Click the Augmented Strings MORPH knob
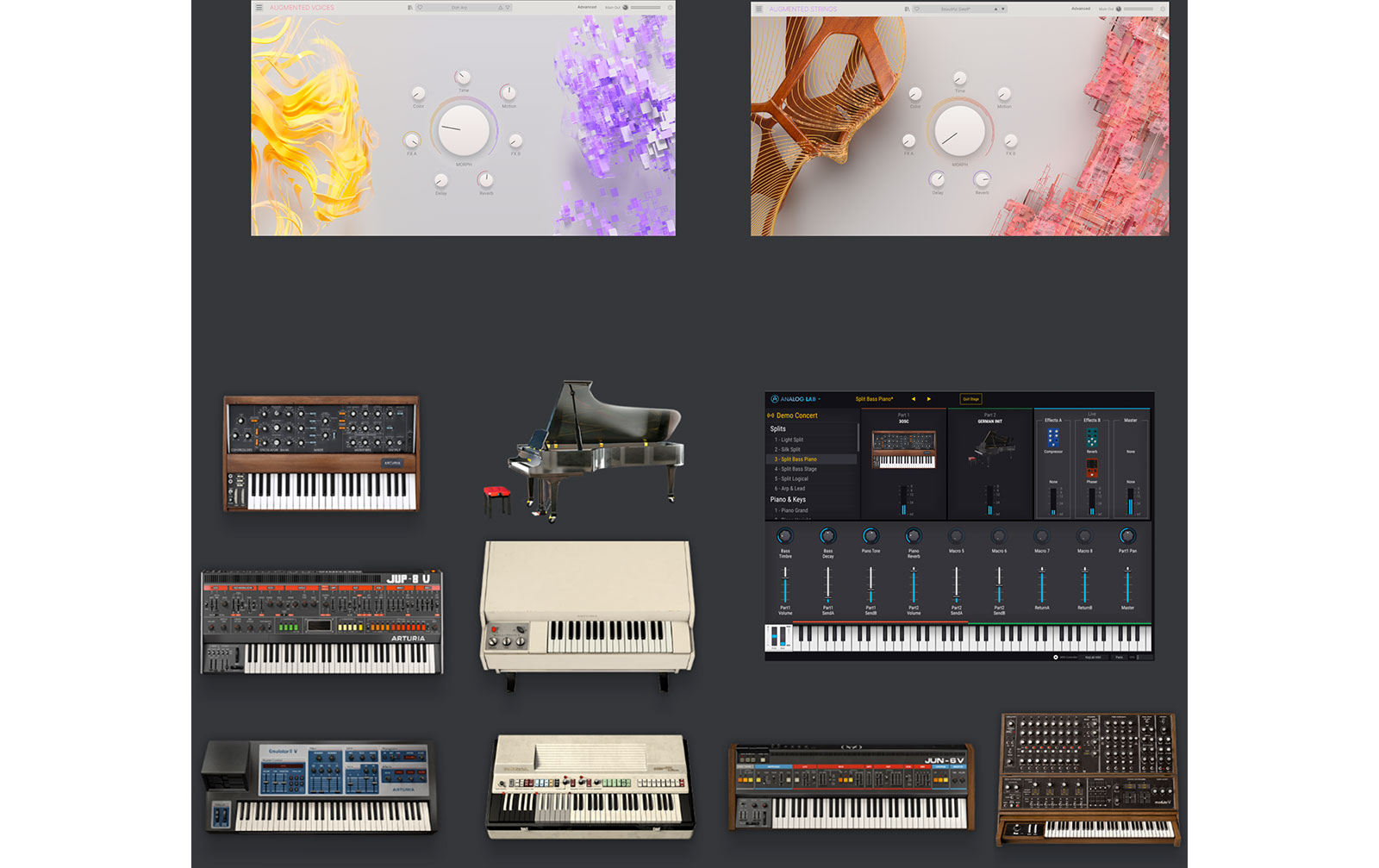 tap(959, 130)
